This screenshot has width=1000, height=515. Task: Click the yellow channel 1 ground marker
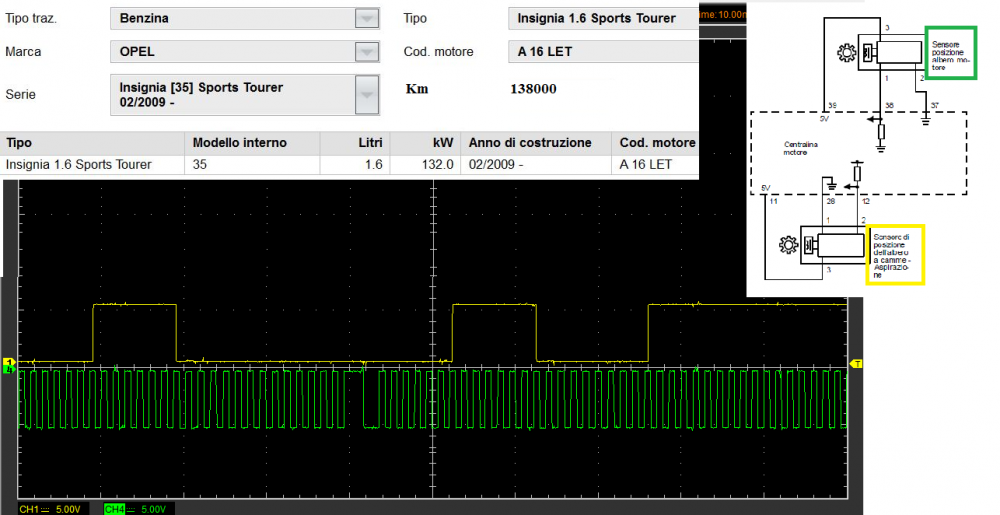point(10,361)
